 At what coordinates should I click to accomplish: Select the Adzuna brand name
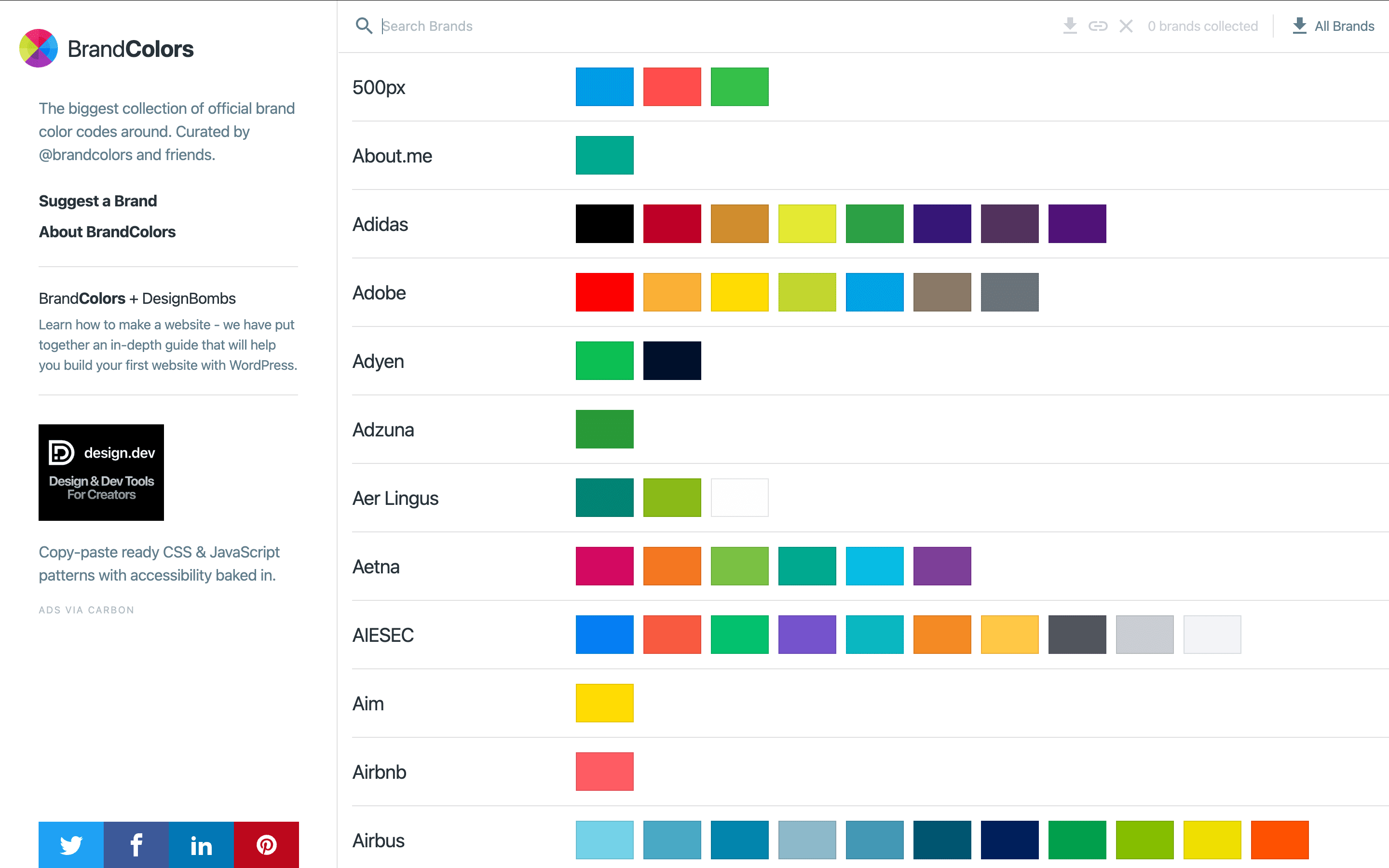tap(383, 429)
